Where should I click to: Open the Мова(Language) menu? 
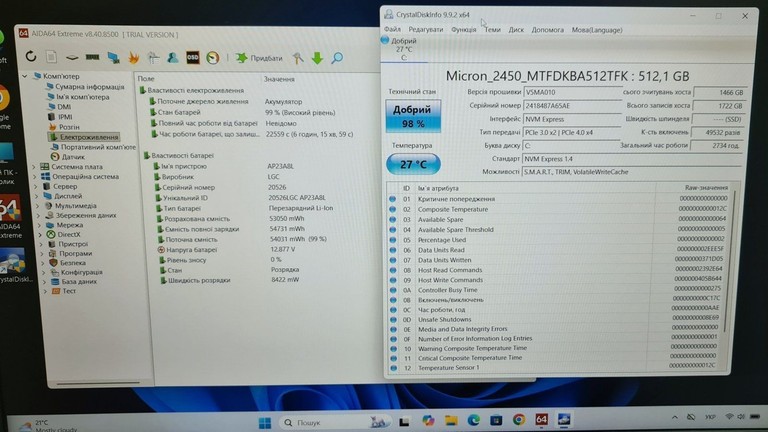pyautogui.click(x=597, y=29)
